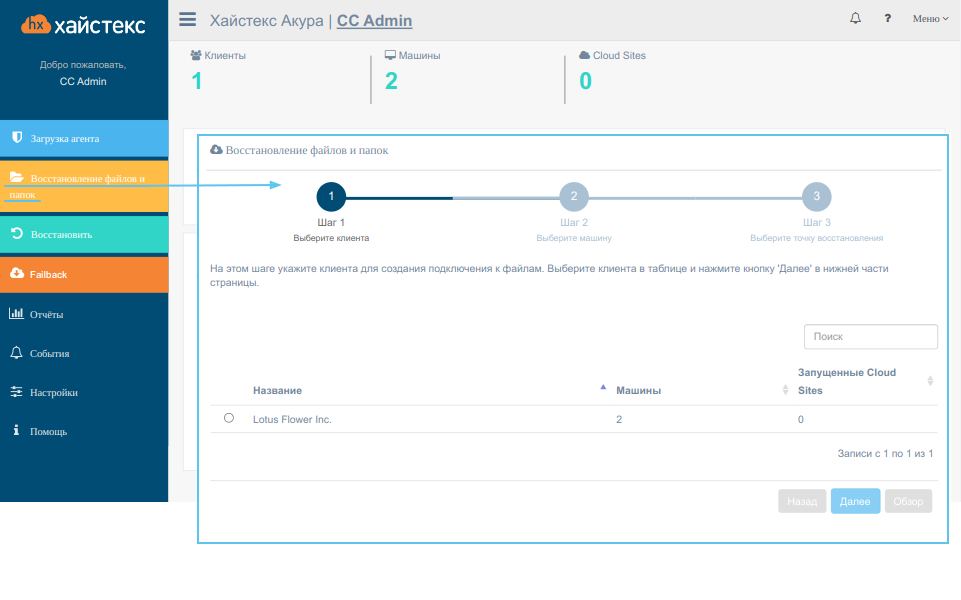961x600 pixels.
Task: Expand the Меню dropdown
Action: tap(930, 18)
